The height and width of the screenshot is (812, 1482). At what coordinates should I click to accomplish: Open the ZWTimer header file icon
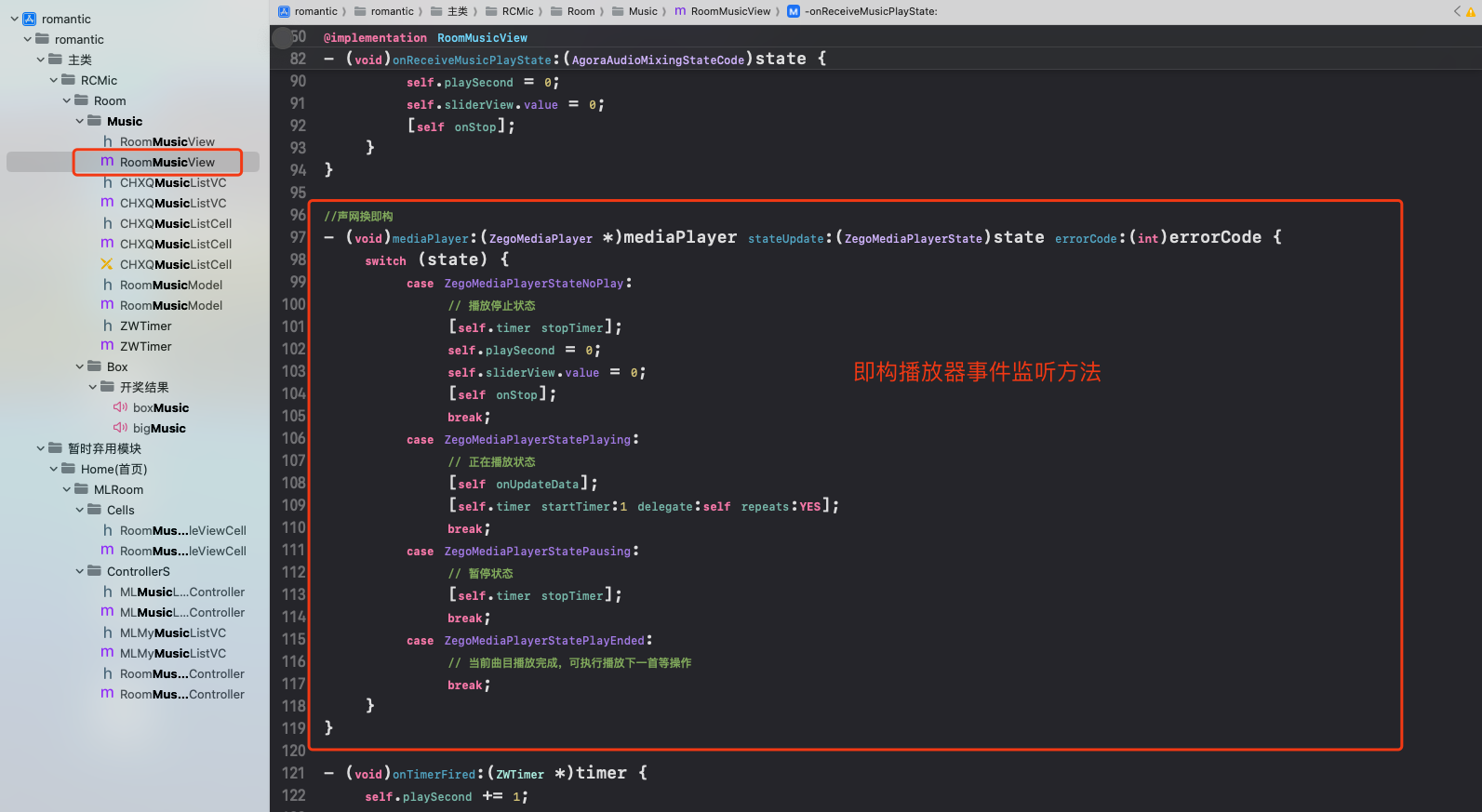click(x=108, y=326)
